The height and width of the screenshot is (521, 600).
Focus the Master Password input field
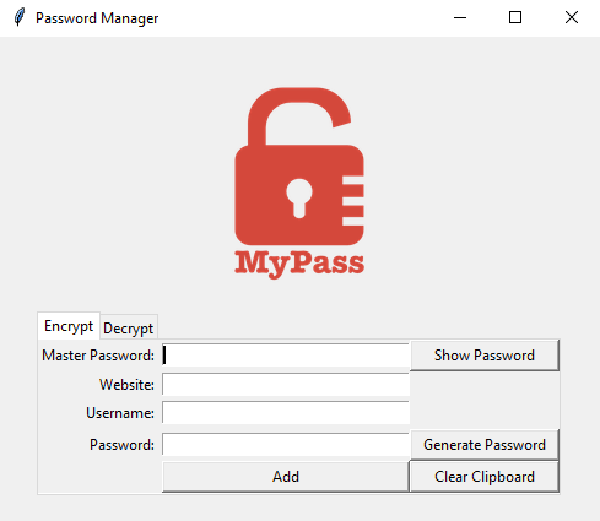286,355
